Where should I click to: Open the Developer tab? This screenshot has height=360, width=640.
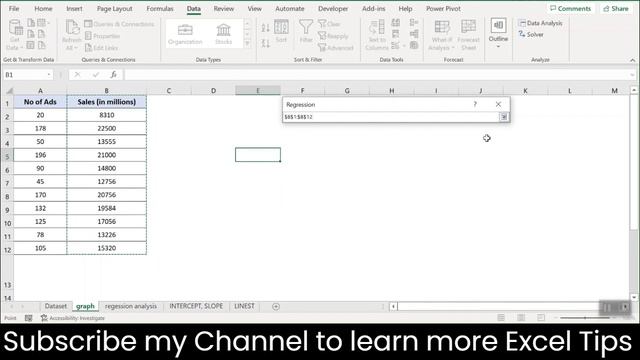click(x=333, y=9)
